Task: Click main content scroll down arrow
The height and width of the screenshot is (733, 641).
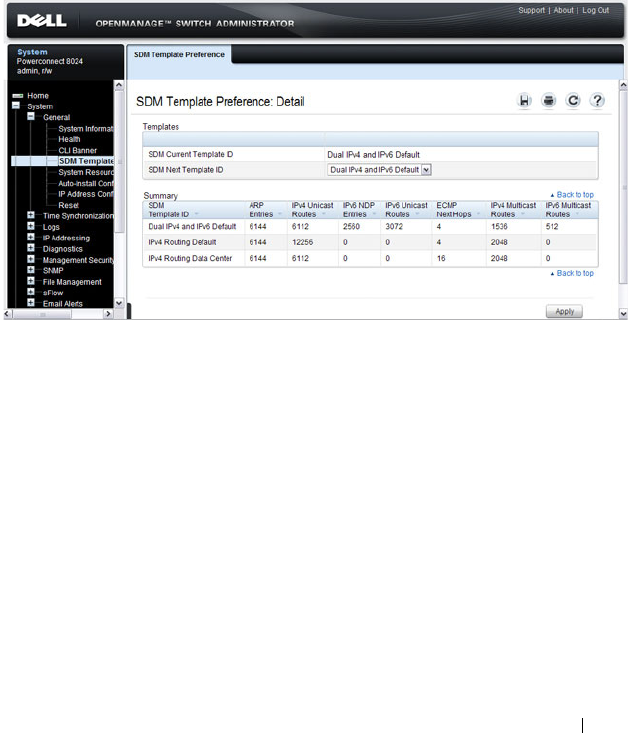Action: [623, 314]
